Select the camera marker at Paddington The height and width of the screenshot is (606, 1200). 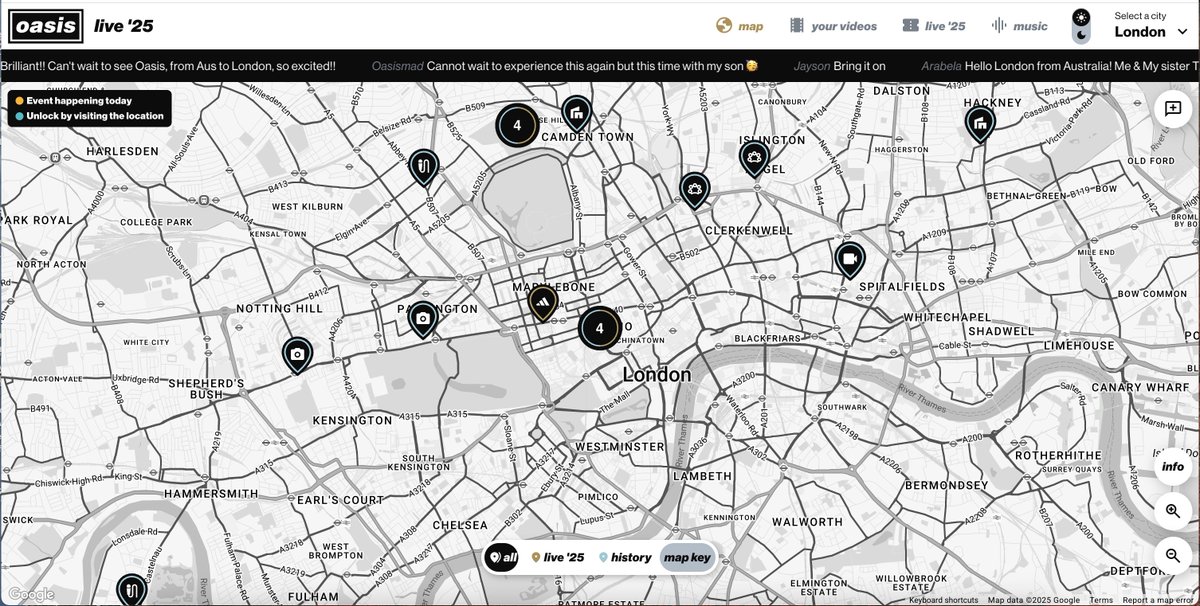point(423,320)
